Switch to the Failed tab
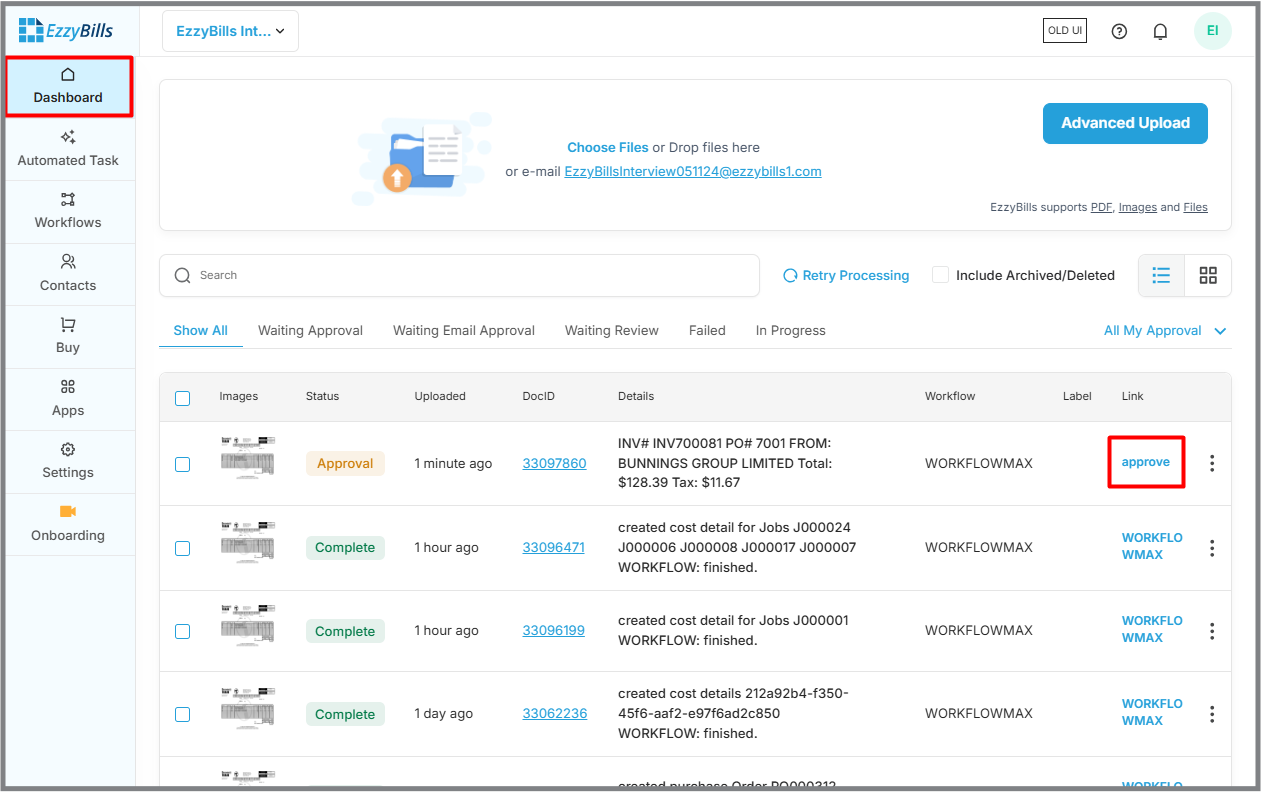Viewport: 1261px width, 792px height. tap(707, 330)
